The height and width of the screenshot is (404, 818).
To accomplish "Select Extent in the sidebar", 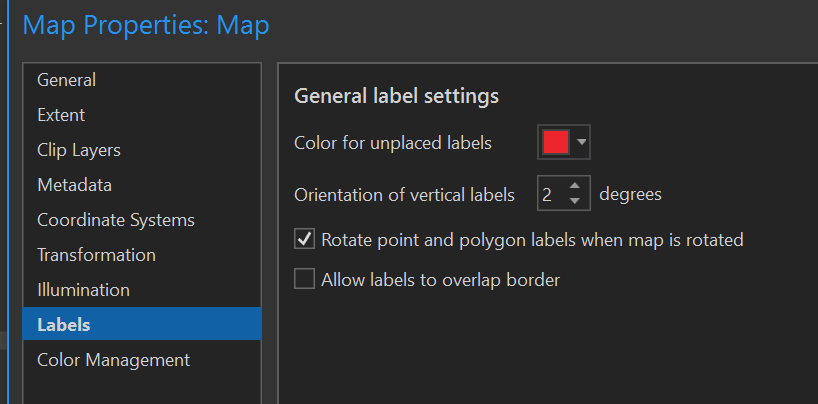I will tap(61, 115).
